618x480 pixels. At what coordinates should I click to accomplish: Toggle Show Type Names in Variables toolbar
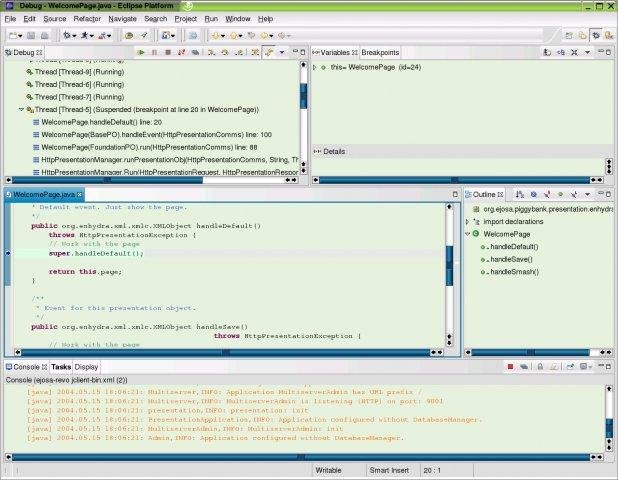pyautogui.click(x=547, y=52)
